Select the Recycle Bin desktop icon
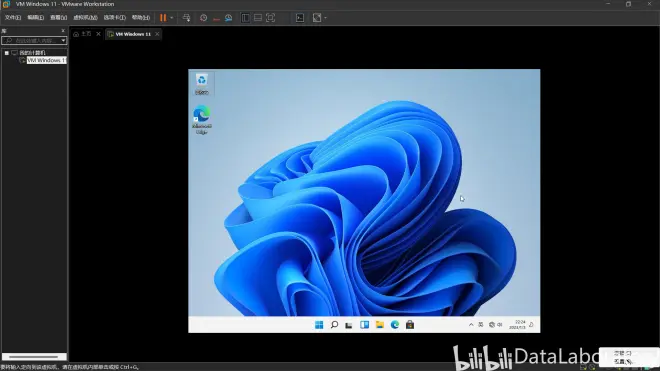The height and width of the screenshot is (371, 660). pos(202,84)
